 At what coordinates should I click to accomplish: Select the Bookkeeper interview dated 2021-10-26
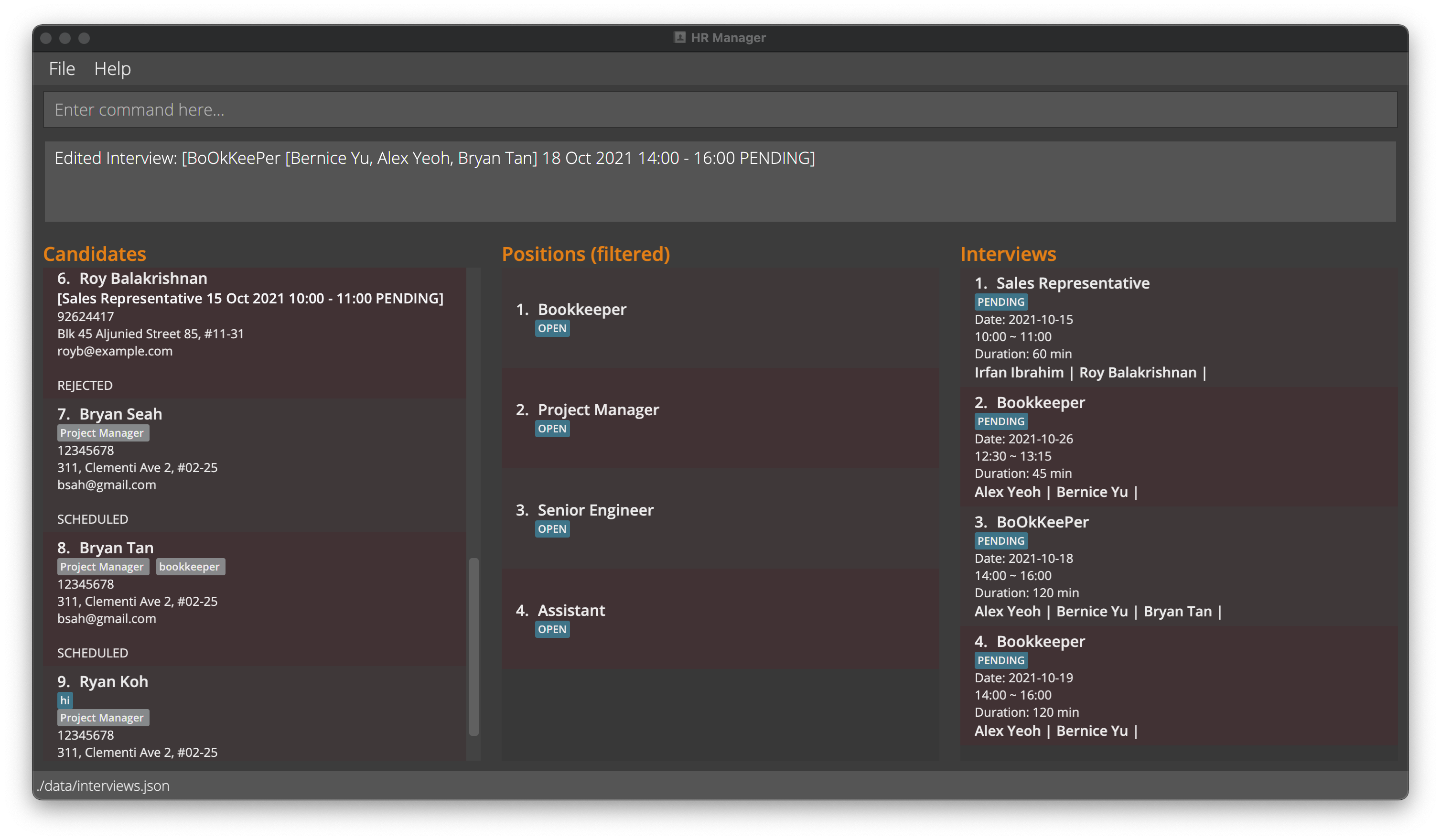(x=1178, y=447)
